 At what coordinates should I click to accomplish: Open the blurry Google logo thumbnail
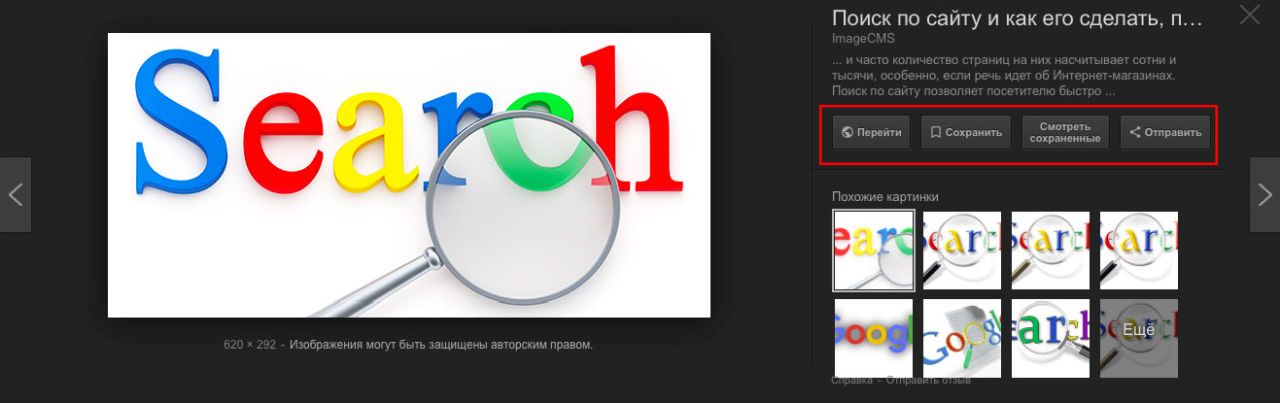pos(873,338)
